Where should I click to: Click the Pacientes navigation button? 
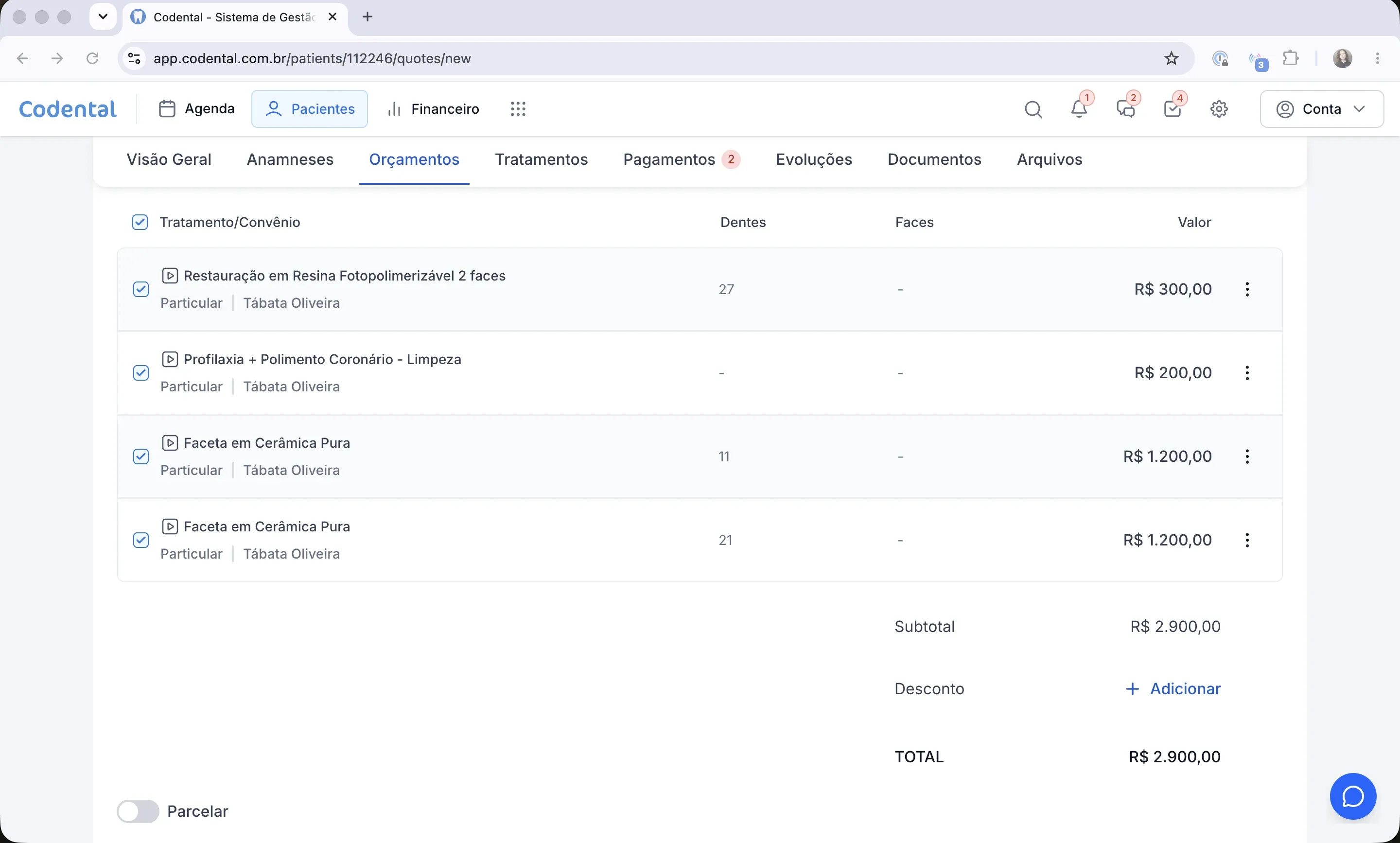[310, 109]
